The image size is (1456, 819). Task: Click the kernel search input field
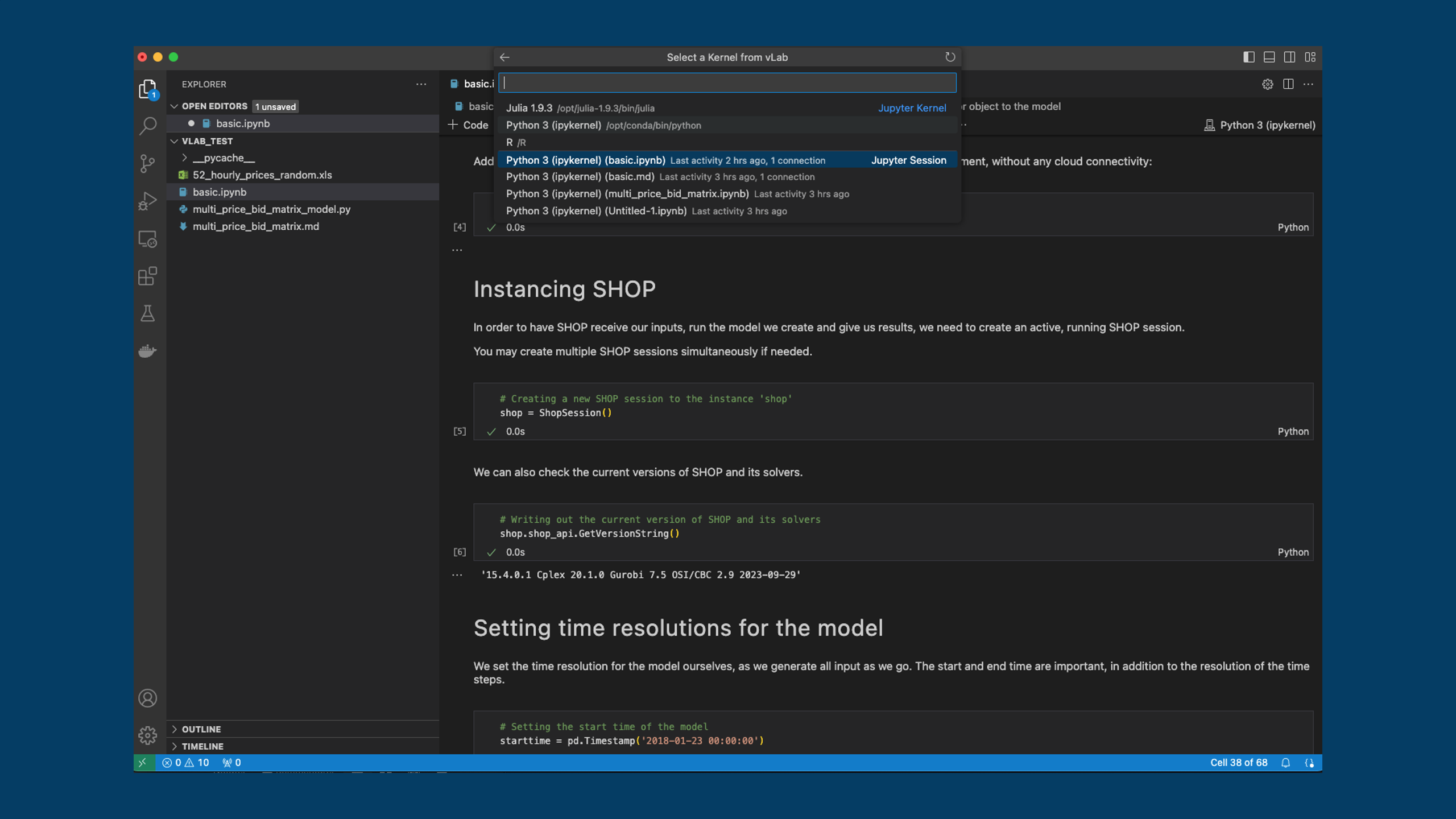(727, 82)
